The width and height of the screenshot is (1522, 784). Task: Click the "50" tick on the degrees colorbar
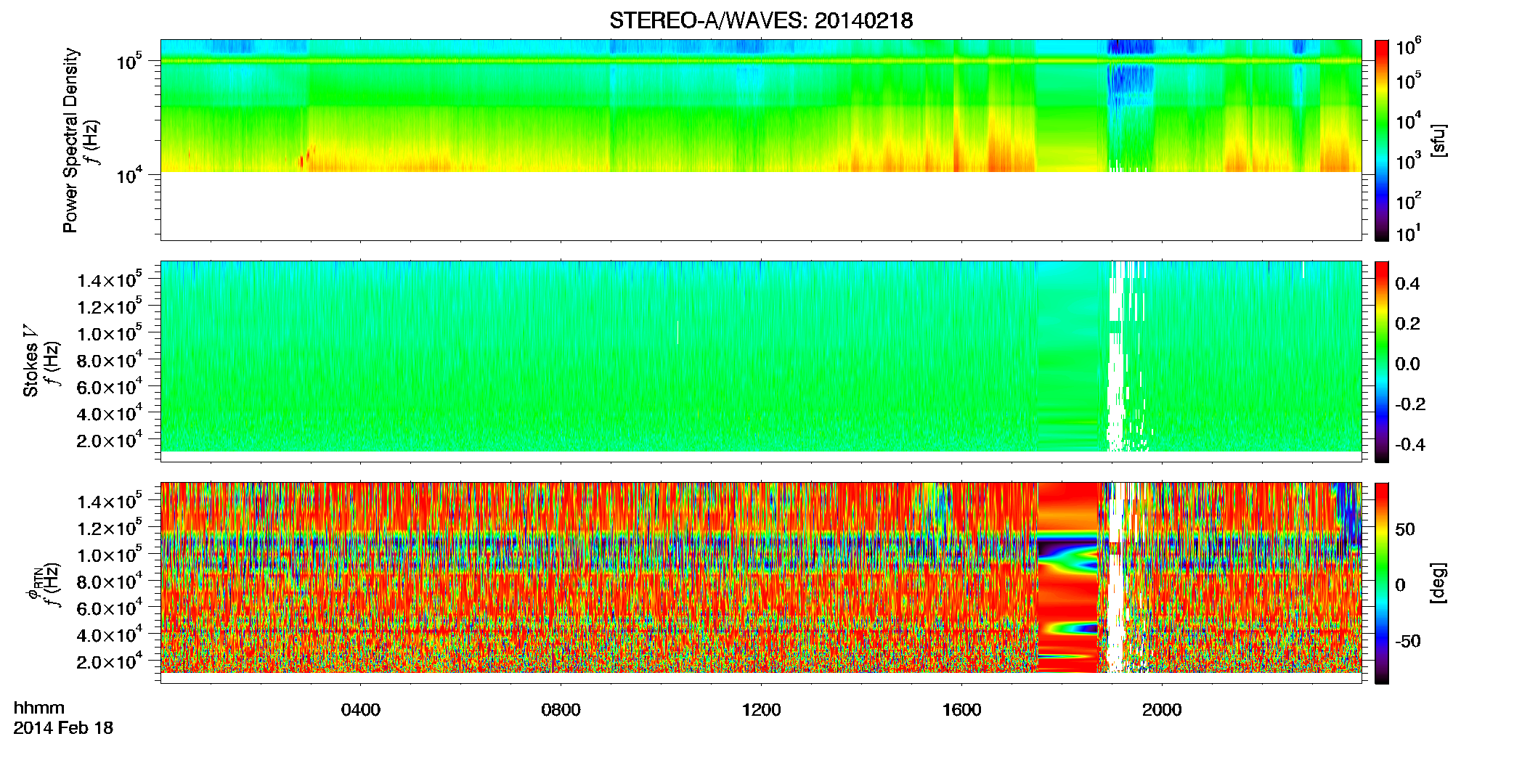click(1405, 529)
